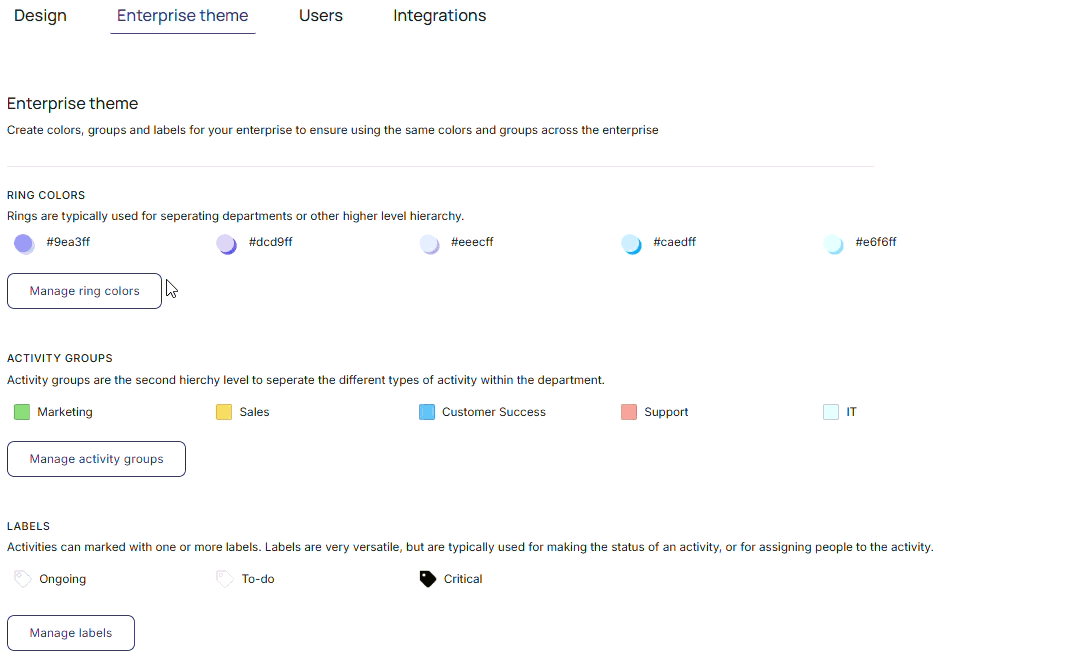This screenshot has width=1066, height=664.
Task: Click the Manage labels button
Action: (71, 633)
